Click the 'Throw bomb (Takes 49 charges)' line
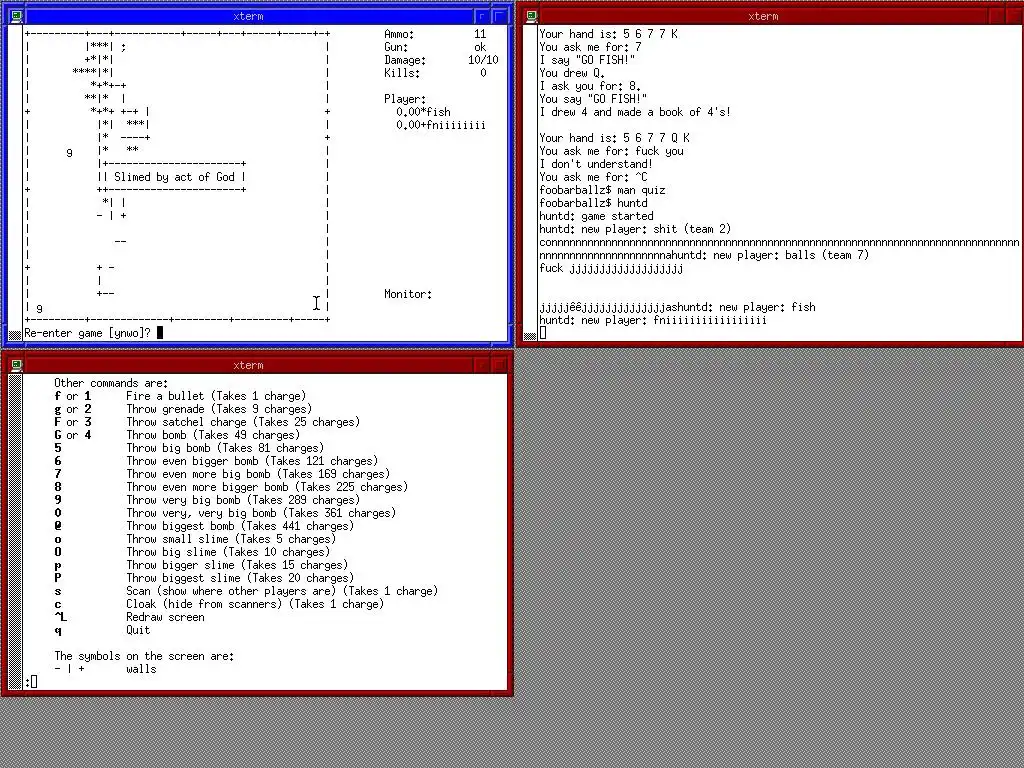This screenshot has height=768, width=1024. pyautogui.click(x=213, y=436)
